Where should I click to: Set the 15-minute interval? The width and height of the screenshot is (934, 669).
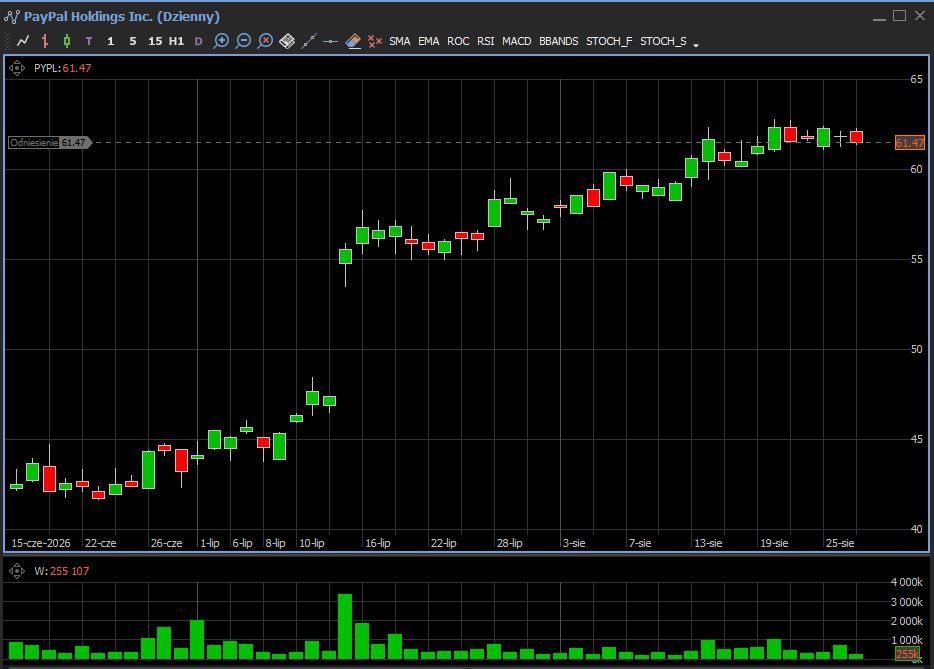(155, 41)
